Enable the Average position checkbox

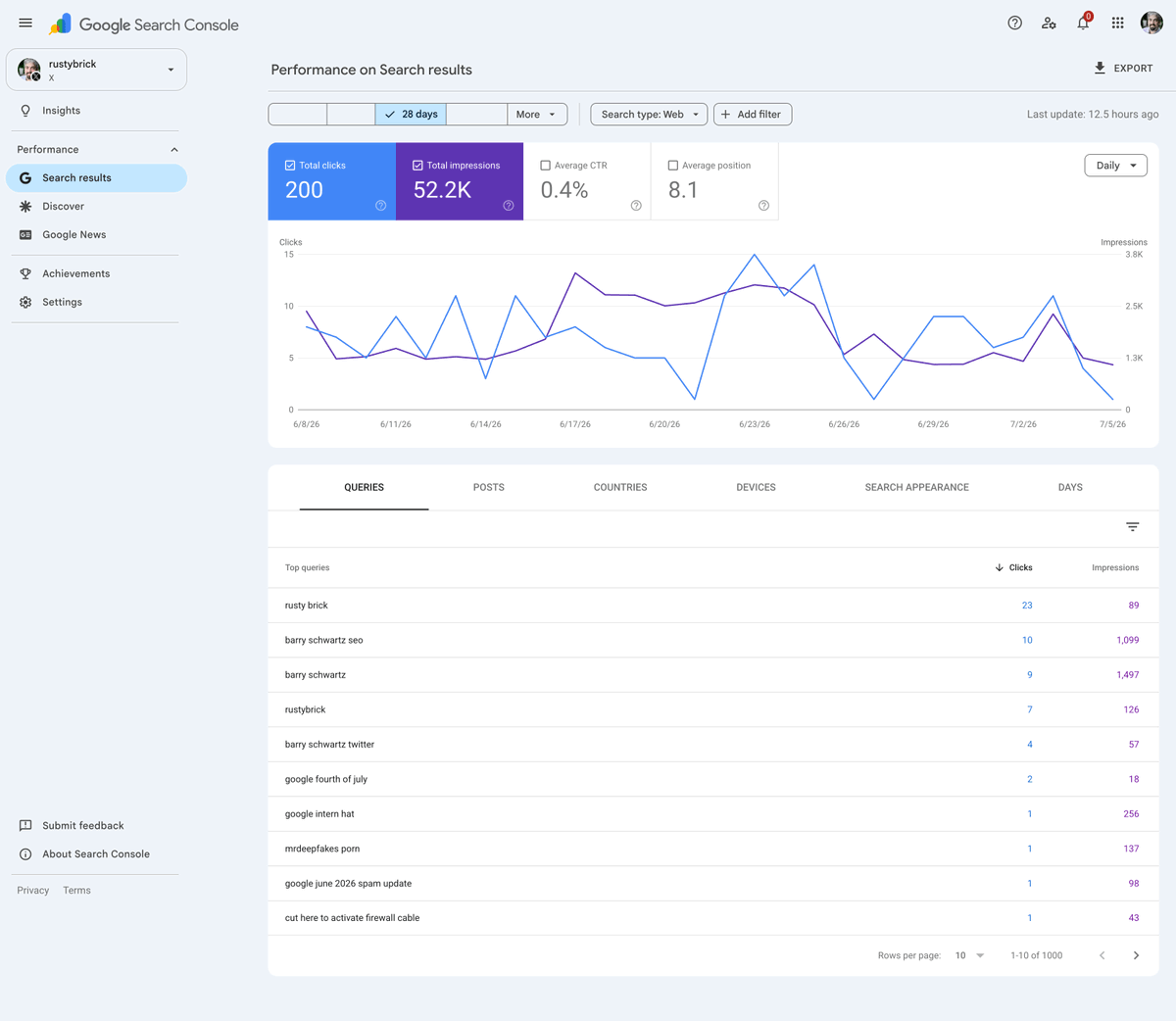point(673,166)
